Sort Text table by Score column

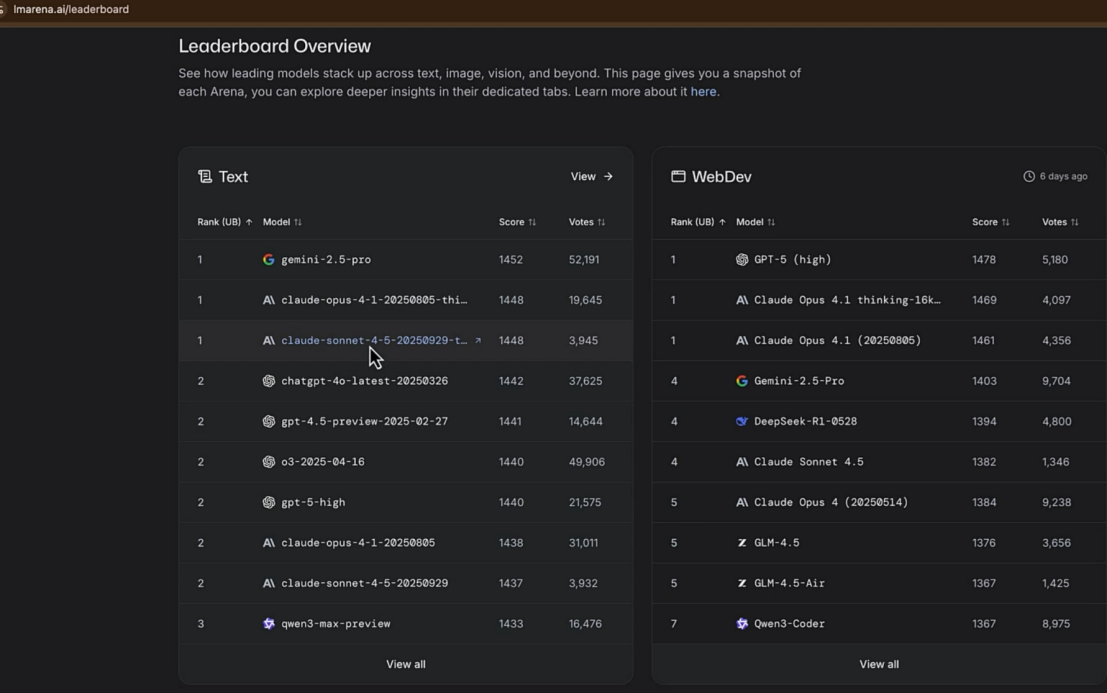[x=517, y=222]
